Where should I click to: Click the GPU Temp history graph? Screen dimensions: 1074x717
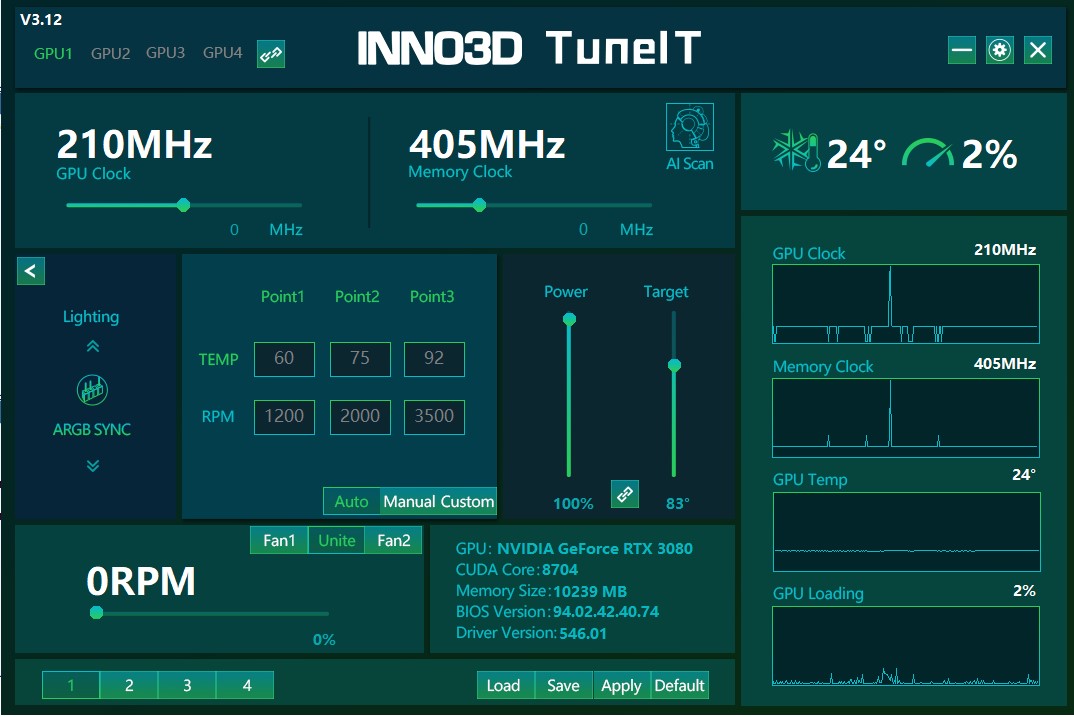click(x=906, y=531)
